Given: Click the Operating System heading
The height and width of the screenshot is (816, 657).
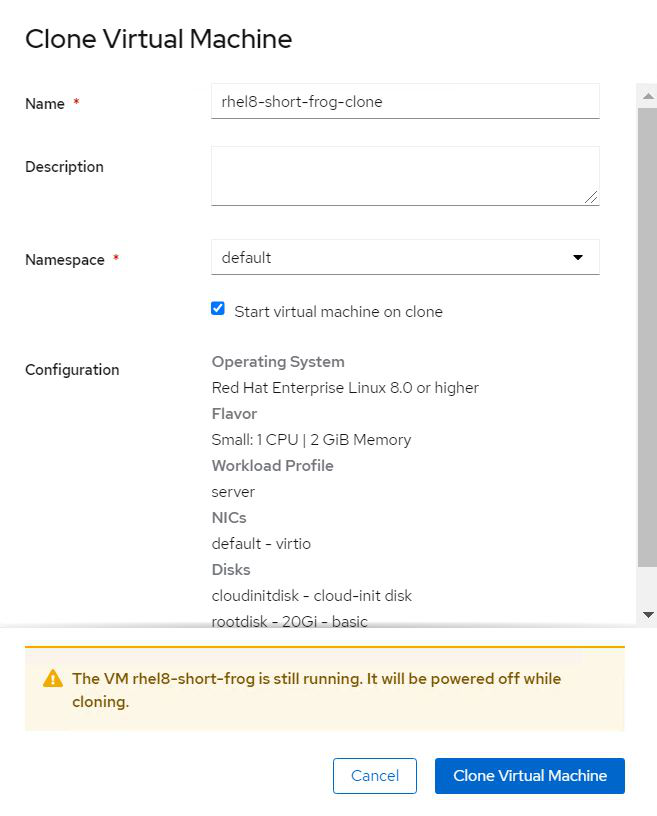Looking at the screenshot, I should click(278, 362).
